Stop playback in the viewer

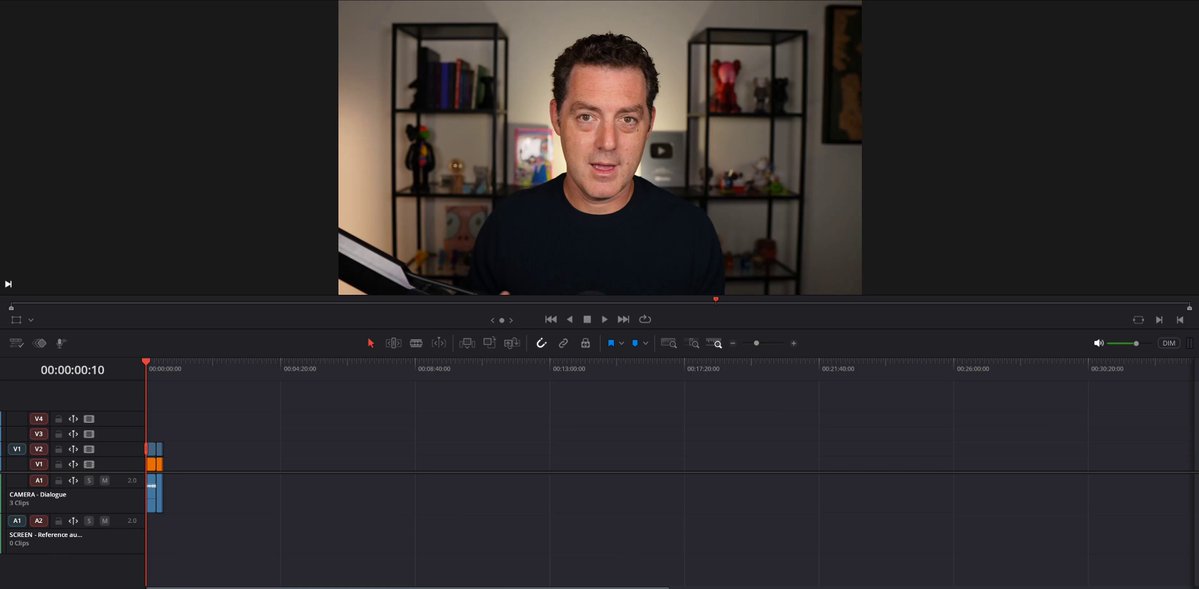click(x=587, y=319)
